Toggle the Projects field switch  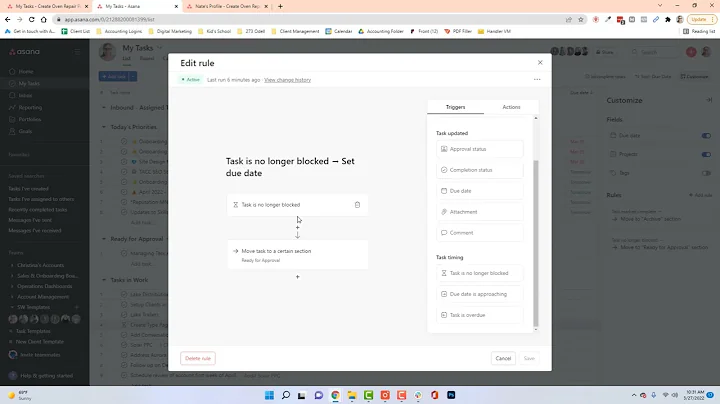click(x=706, y=154)
